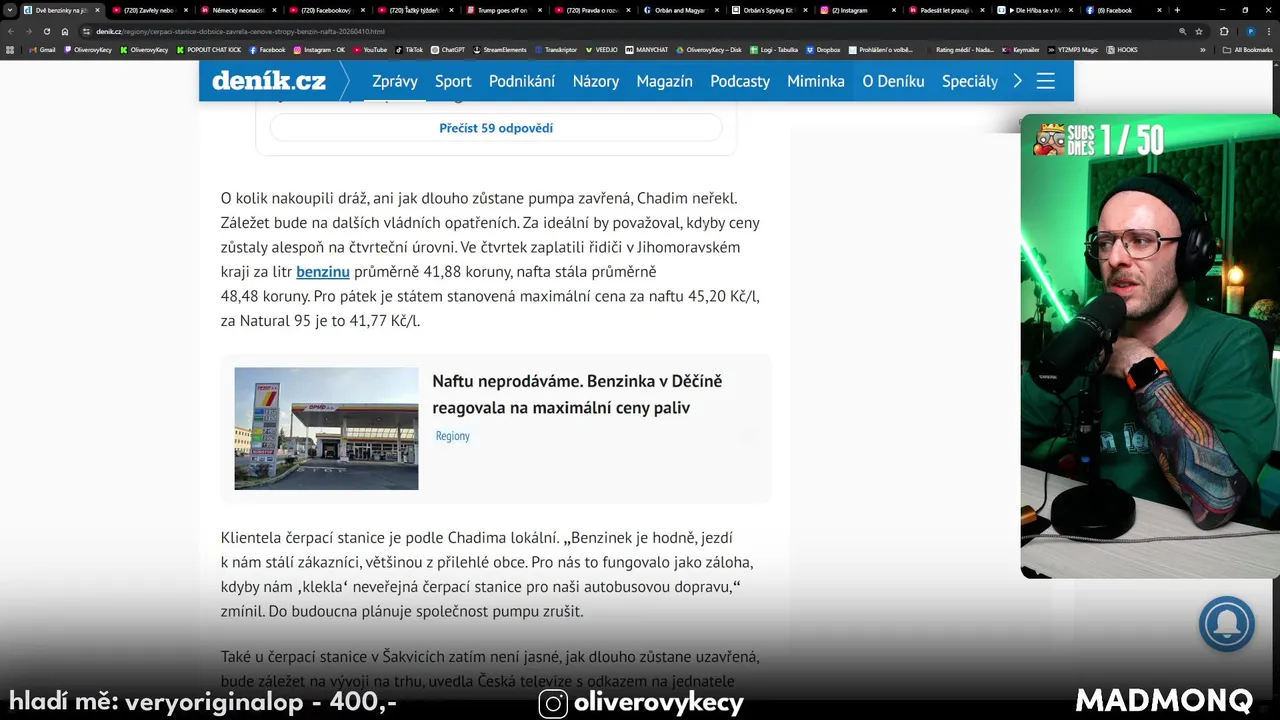View site information in the address bar
This screenshot has width=1280, height=720.
[86, 31]
